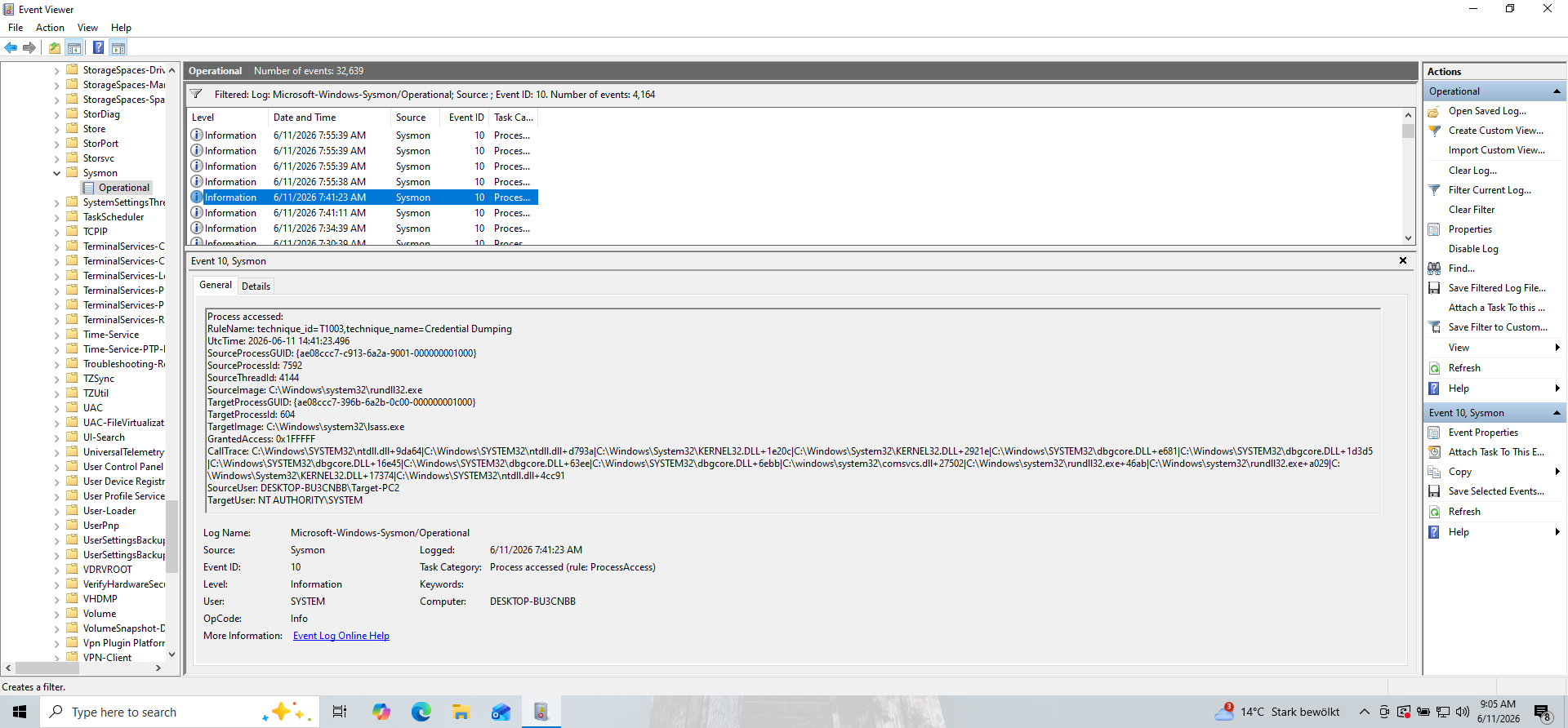Select the 7:34:39 AM event row
Image resolution: width=1568 pixels, height=728 pixels.
click(363, 229)
